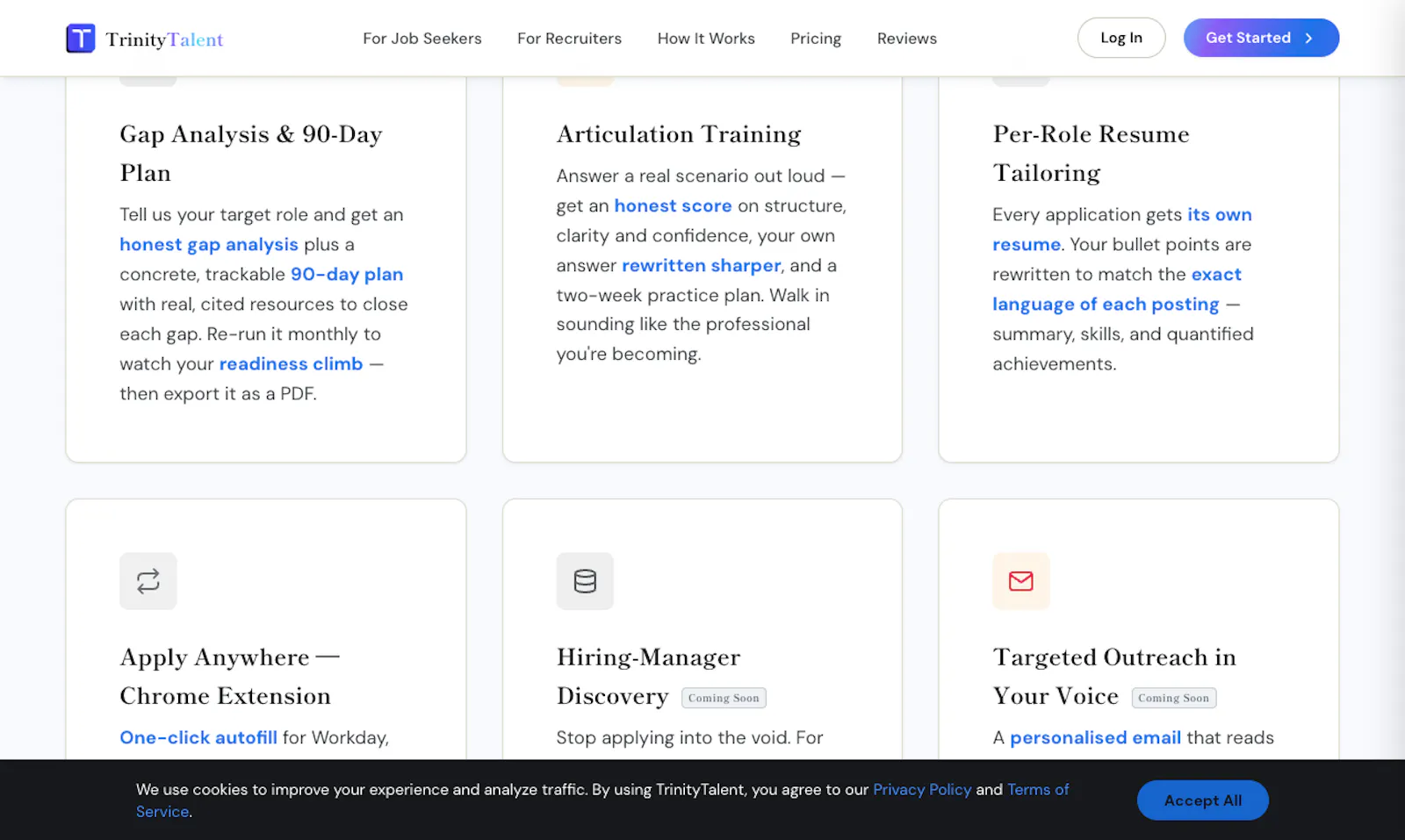1405x840 pixels.
Task: Click the highlighted "One-click autofill" text
Action: point(198,738)
